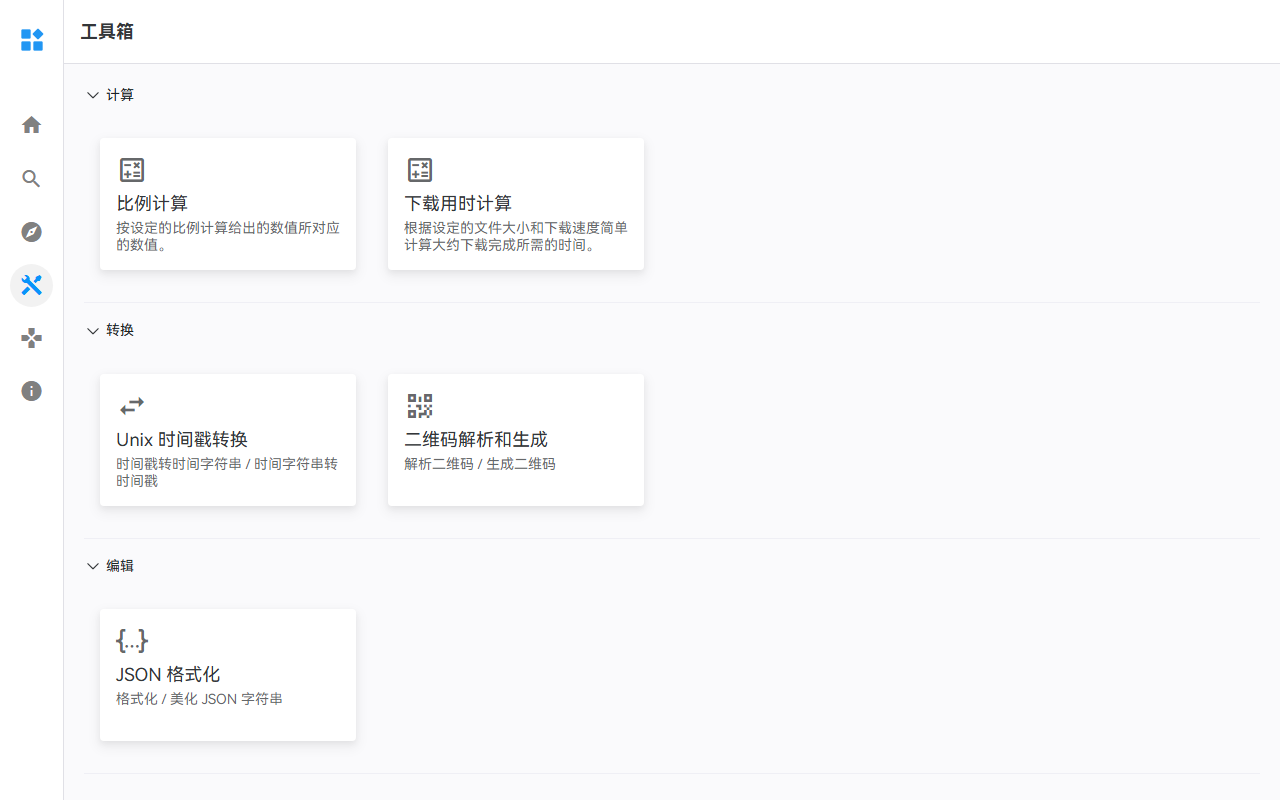
Task: Open the info about icon in sidebar
Action: (x=32, y=391)
